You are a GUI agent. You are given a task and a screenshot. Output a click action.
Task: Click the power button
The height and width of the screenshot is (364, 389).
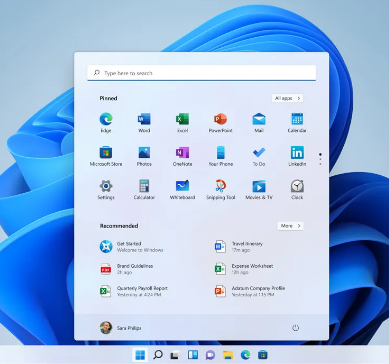pos(295,328)
